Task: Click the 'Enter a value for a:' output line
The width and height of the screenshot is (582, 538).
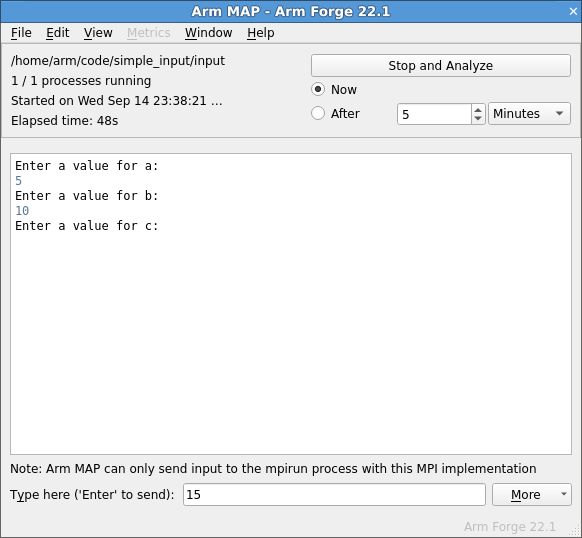Action: click(87, 166)
